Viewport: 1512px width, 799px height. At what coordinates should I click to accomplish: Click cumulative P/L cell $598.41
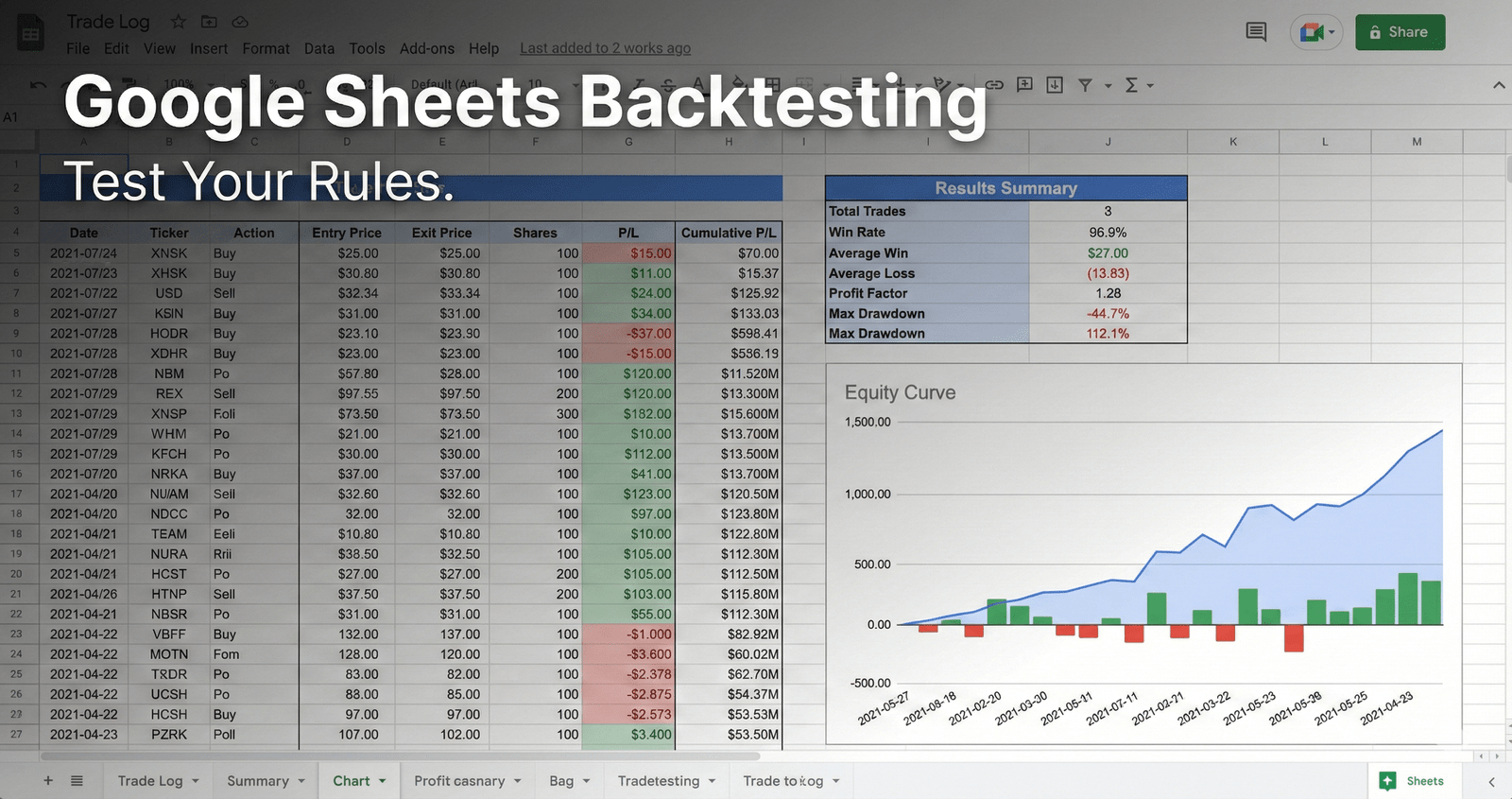[729, 334]
